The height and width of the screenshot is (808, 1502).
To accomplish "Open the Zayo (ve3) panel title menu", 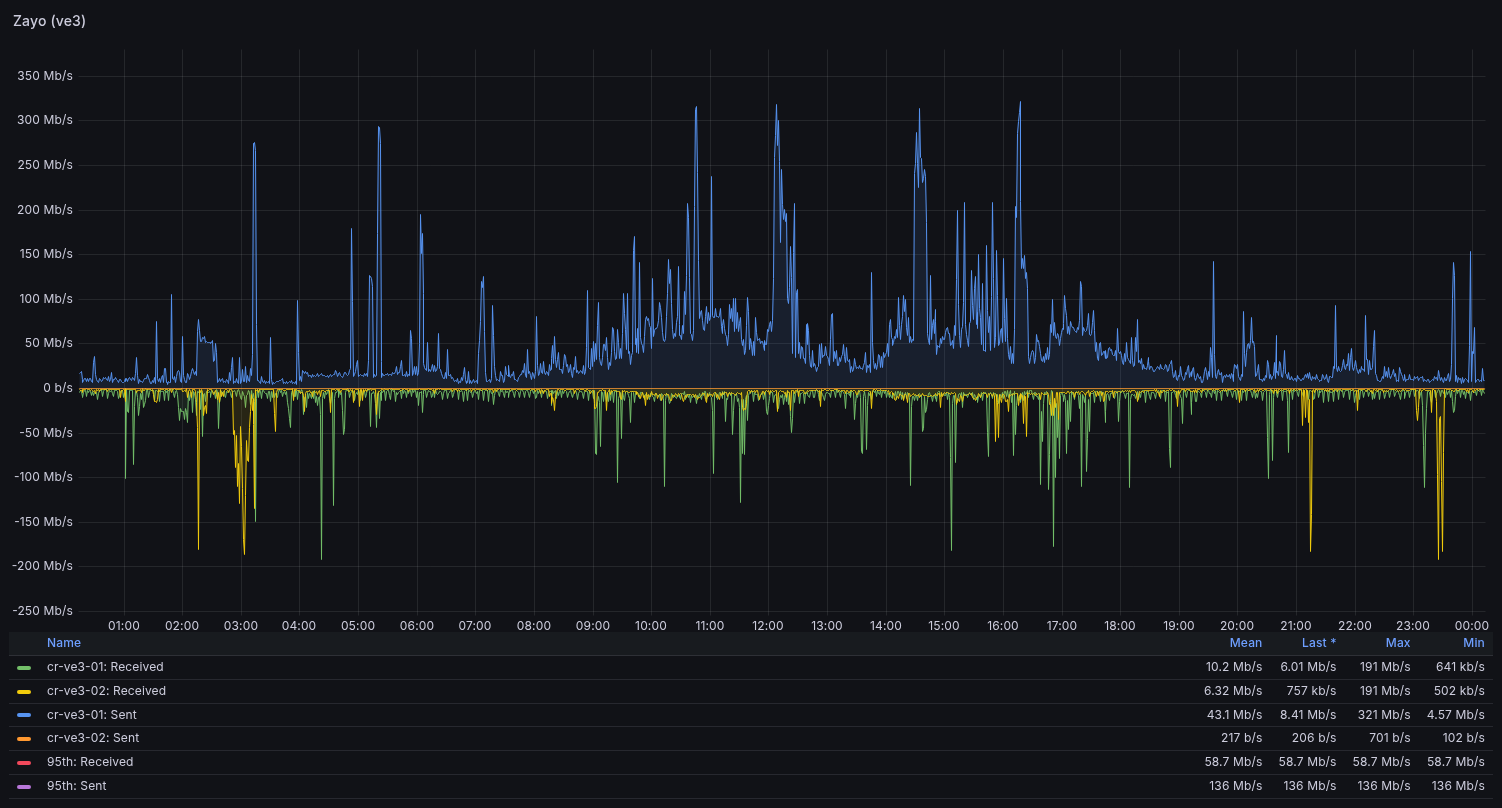I will click(49, 20).
